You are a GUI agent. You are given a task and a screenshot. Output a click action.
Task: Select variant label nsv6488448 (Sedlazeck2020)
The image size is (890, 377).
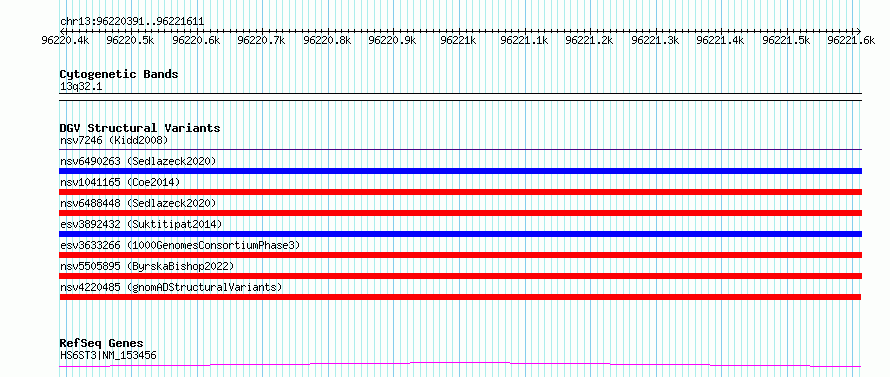(138, 203)
